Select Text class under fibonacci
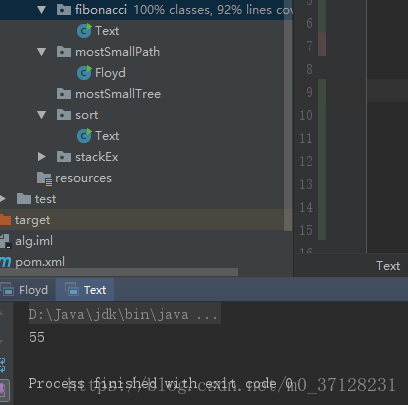Image resolution: width=408 pixels, height=405 pixels. pos(107,31)
